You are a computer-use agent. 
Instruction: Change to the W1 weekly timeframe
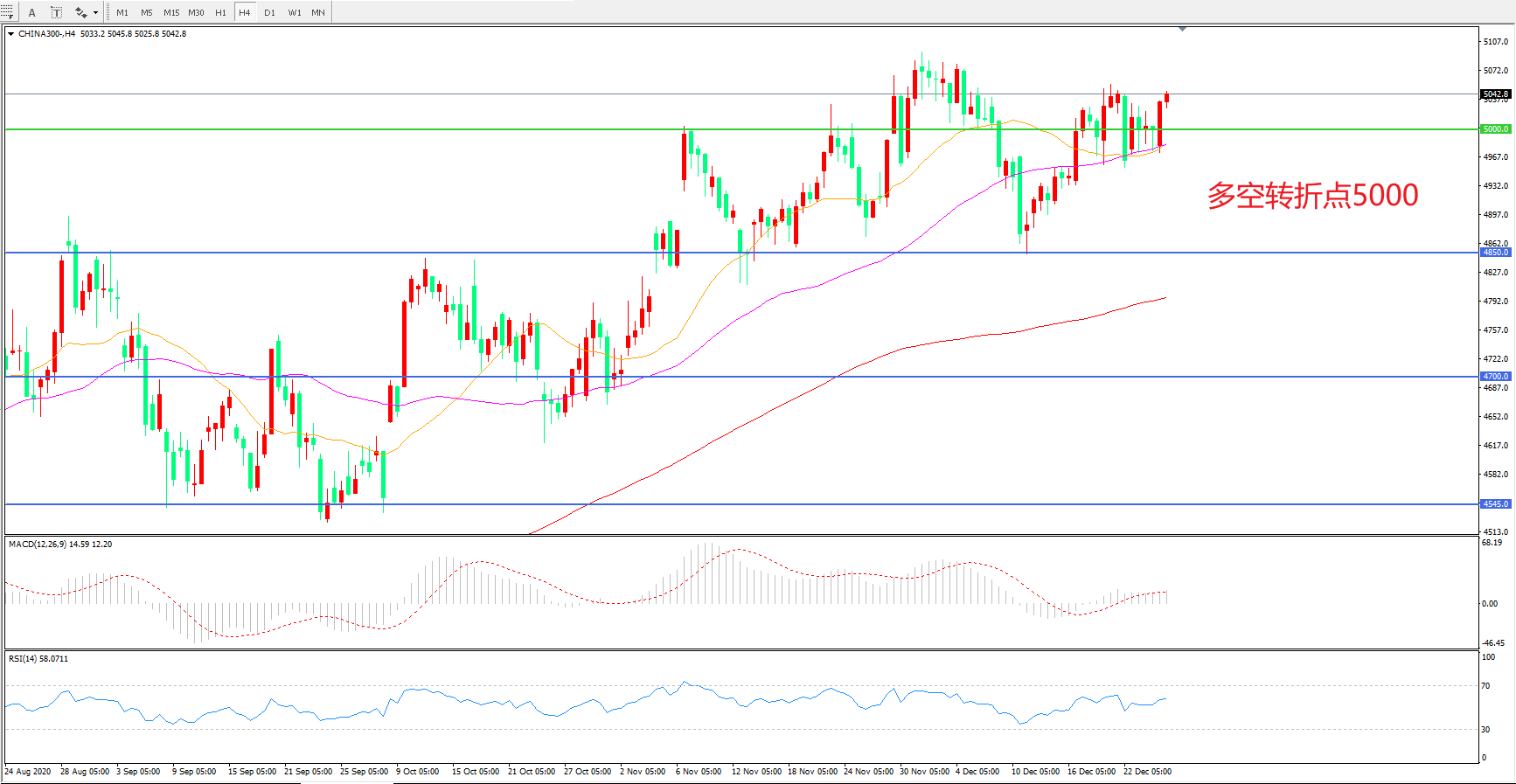point(294,12)
